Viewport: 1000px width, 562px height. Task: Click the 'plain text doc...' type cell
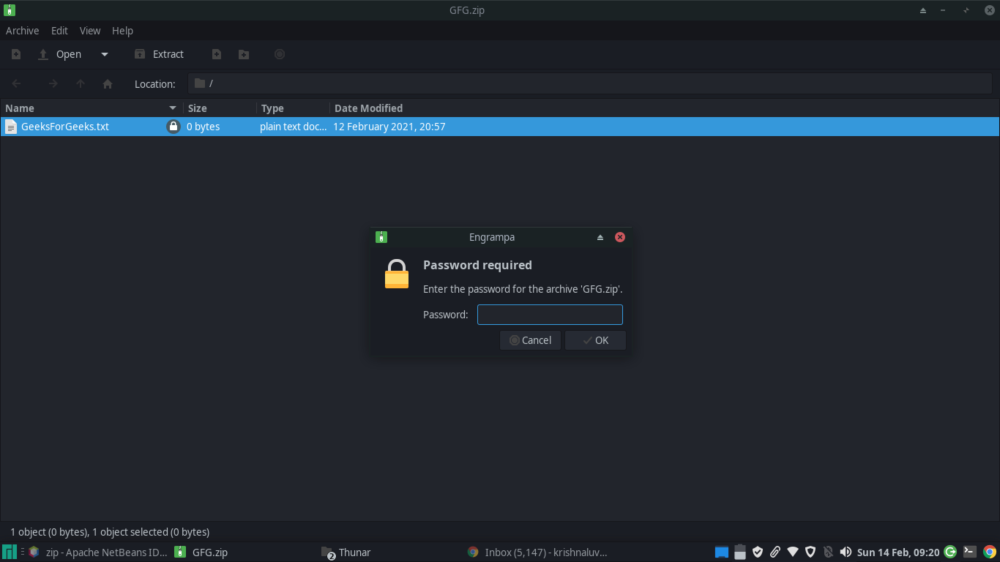[293, 126]
